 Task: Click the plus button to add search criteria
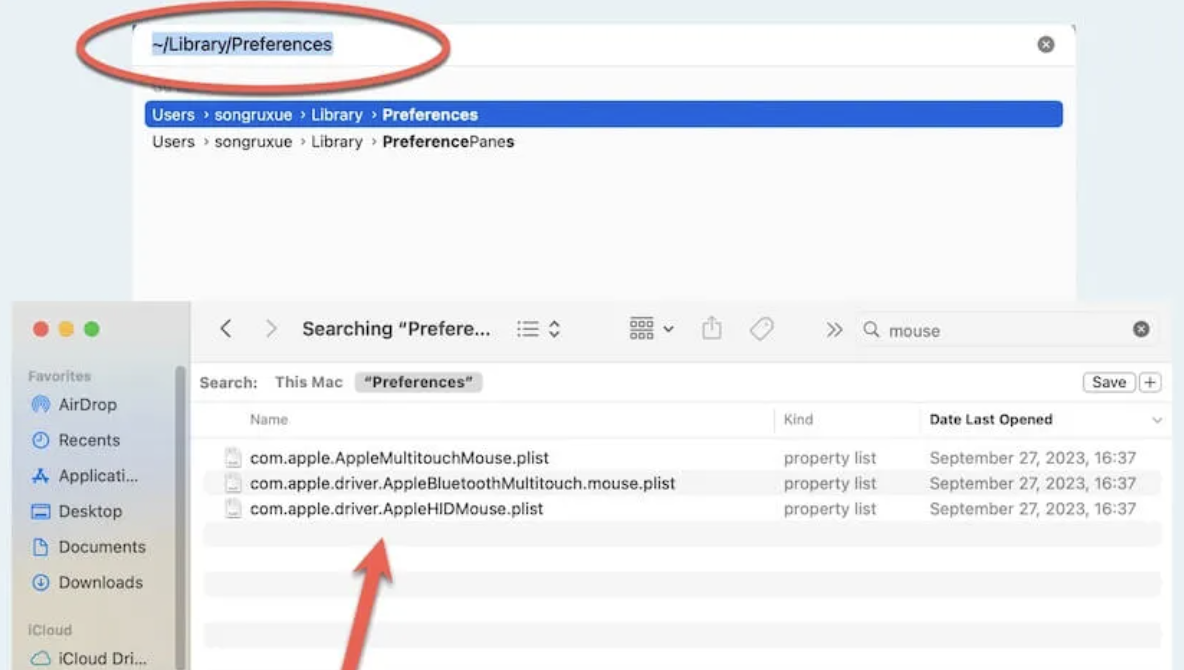coord(1148,381)
